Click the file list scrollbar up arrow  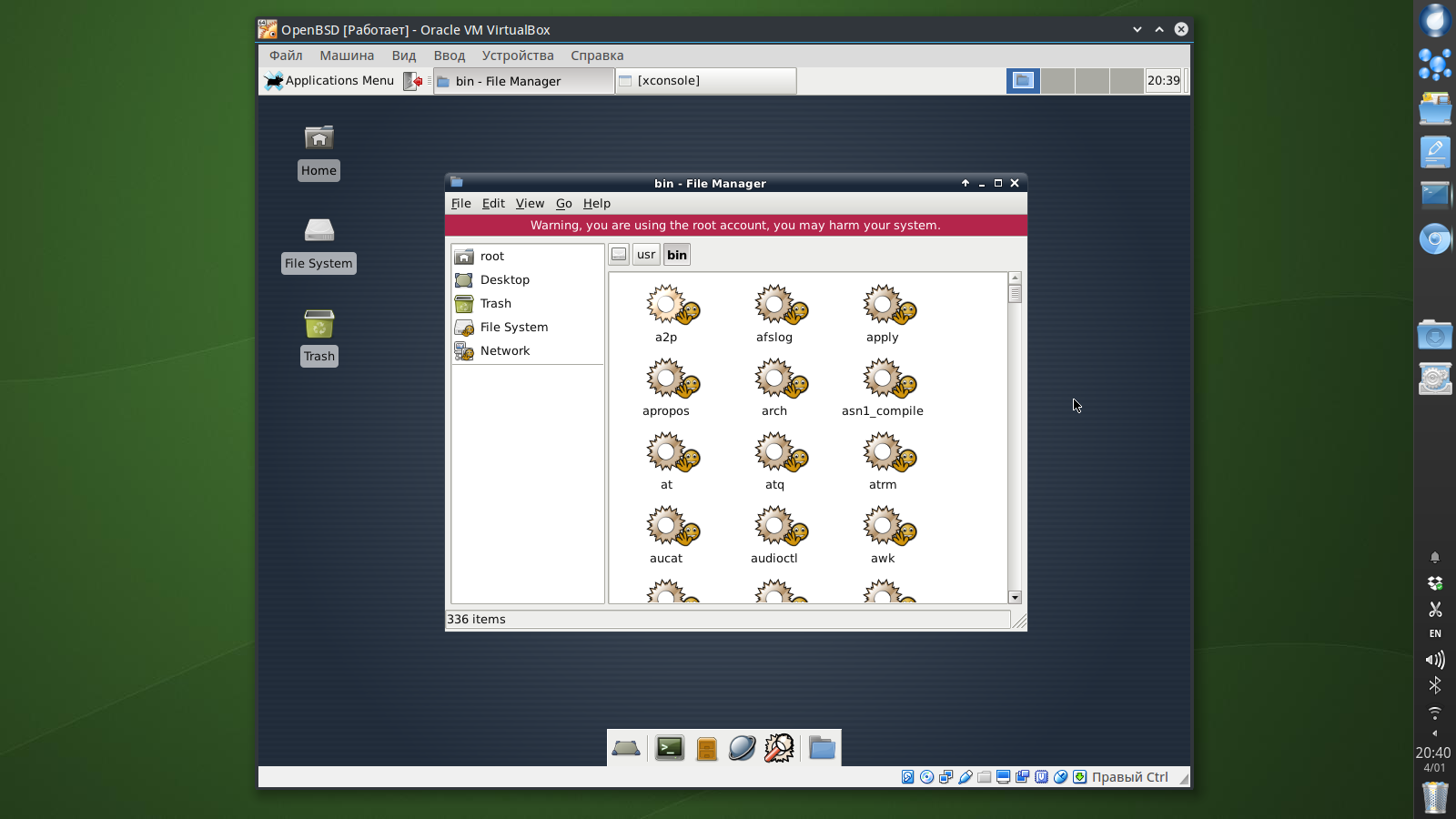(x=1016, y=278)
